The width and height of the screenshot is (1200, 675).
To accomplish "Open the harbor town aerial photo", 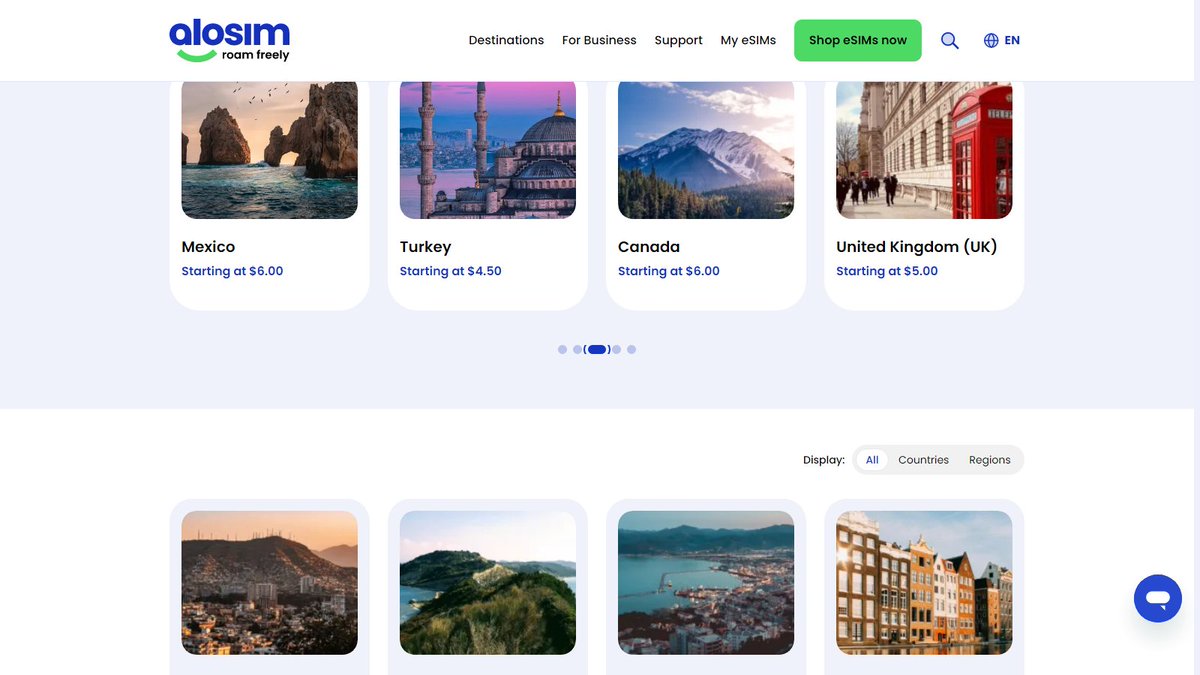I will [706, 583].
